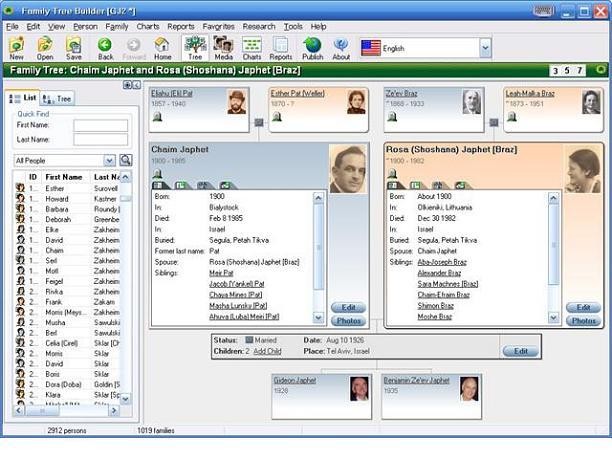Open the Reports toolbar icon
The image size is (612, 459).
281,48
